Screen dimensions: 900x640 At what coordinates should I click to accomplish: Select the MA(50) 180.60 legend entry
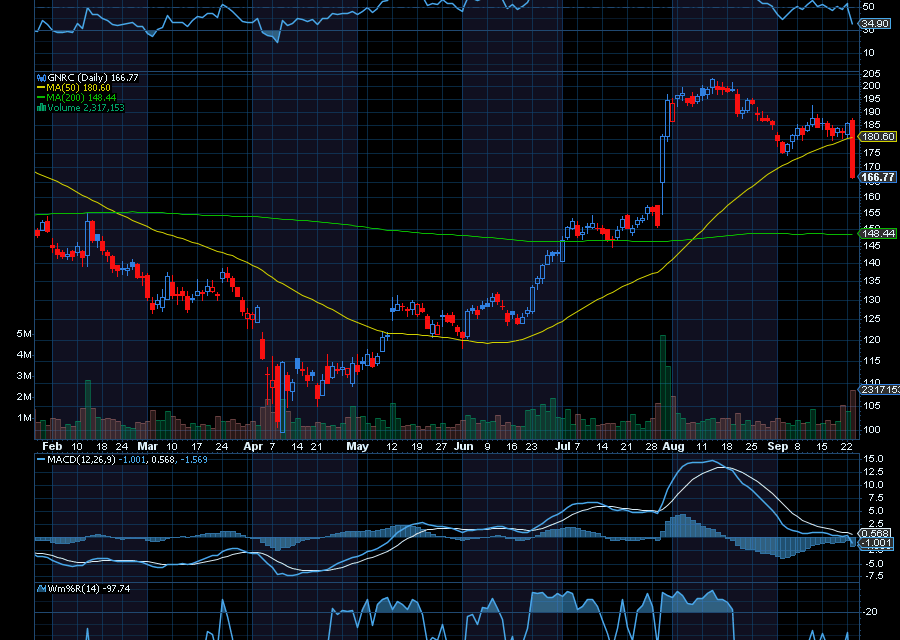[79, 88]
